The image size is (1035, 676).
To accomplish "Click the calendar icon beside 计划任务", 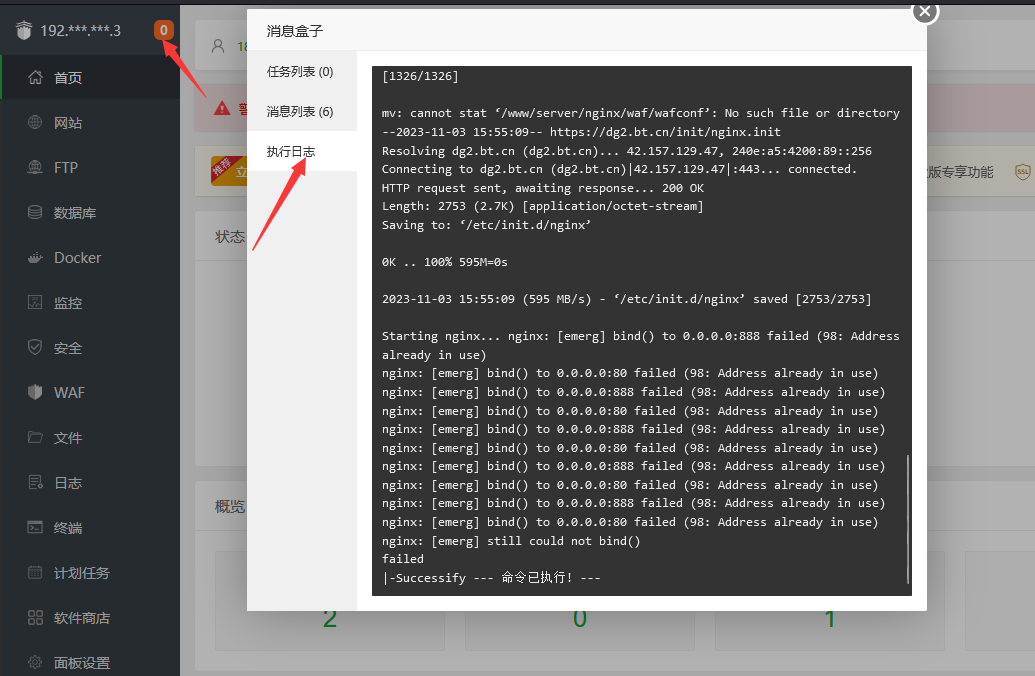I will click(x=36, y=572).
